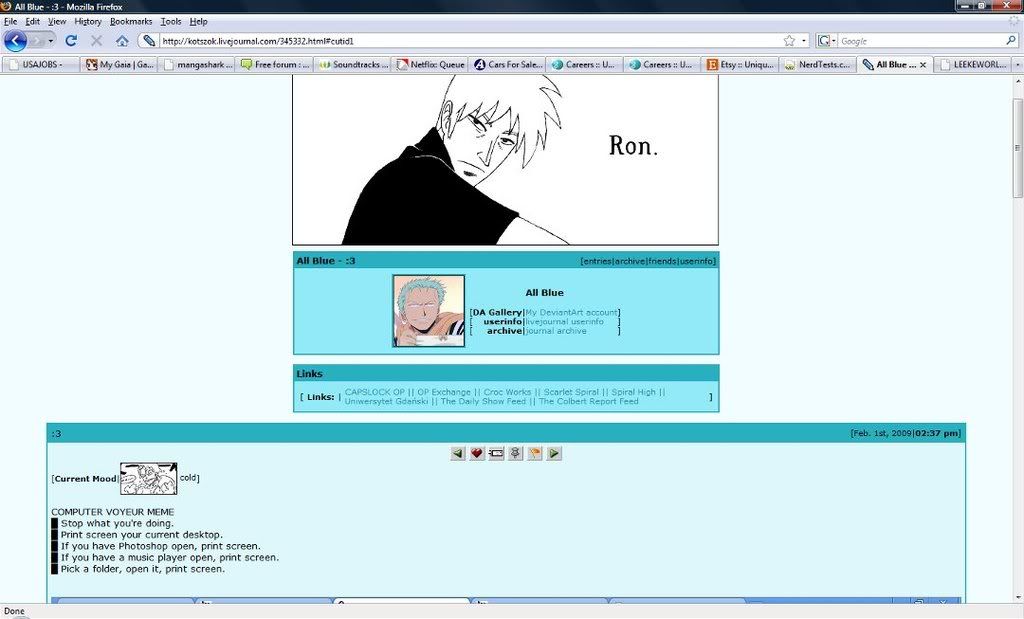
Task: Open the Scarlet Spiral link
Action: tap(571, 392)
